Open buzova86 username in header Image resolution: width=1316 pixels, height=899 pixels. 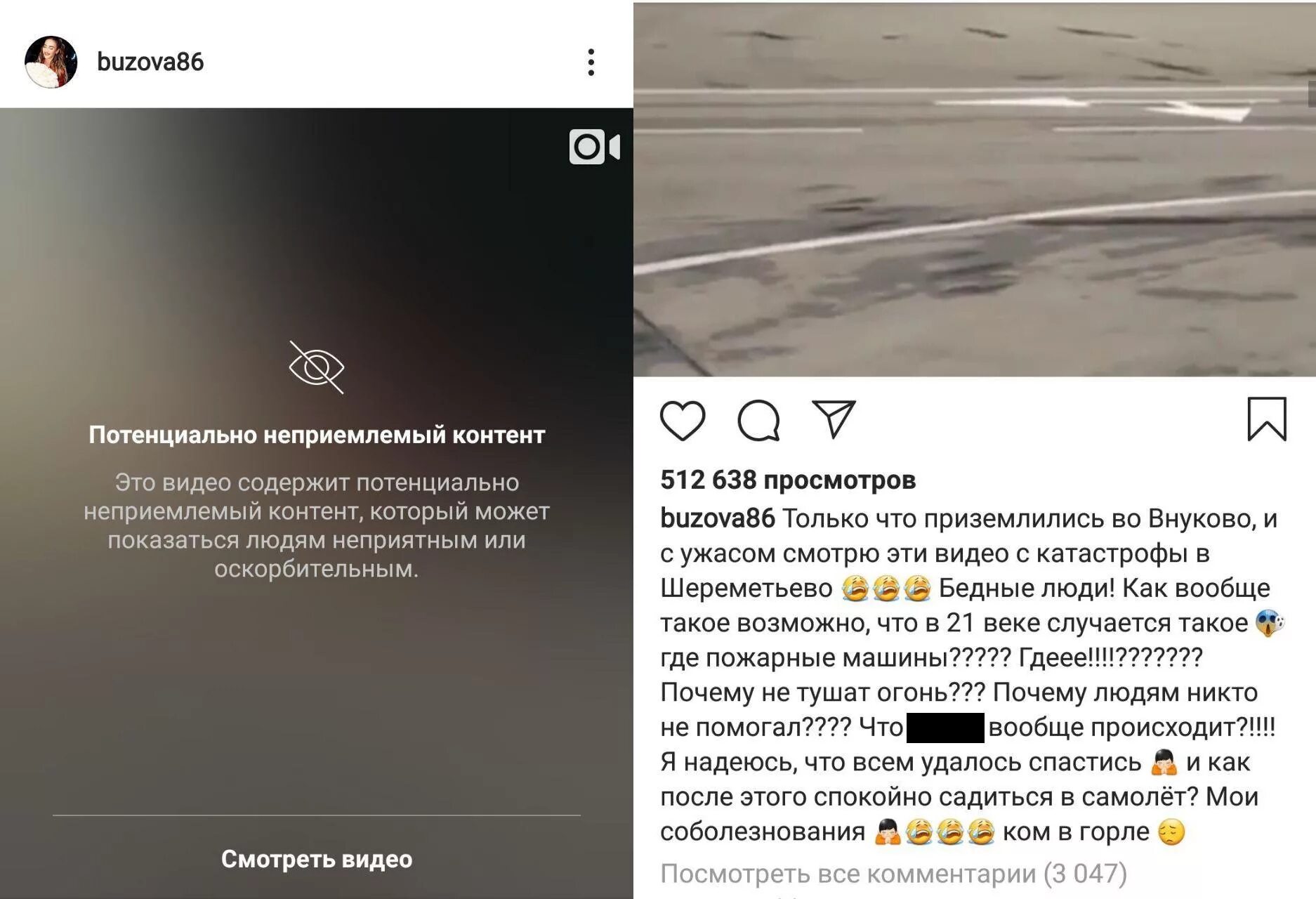(x=150, y=62)
